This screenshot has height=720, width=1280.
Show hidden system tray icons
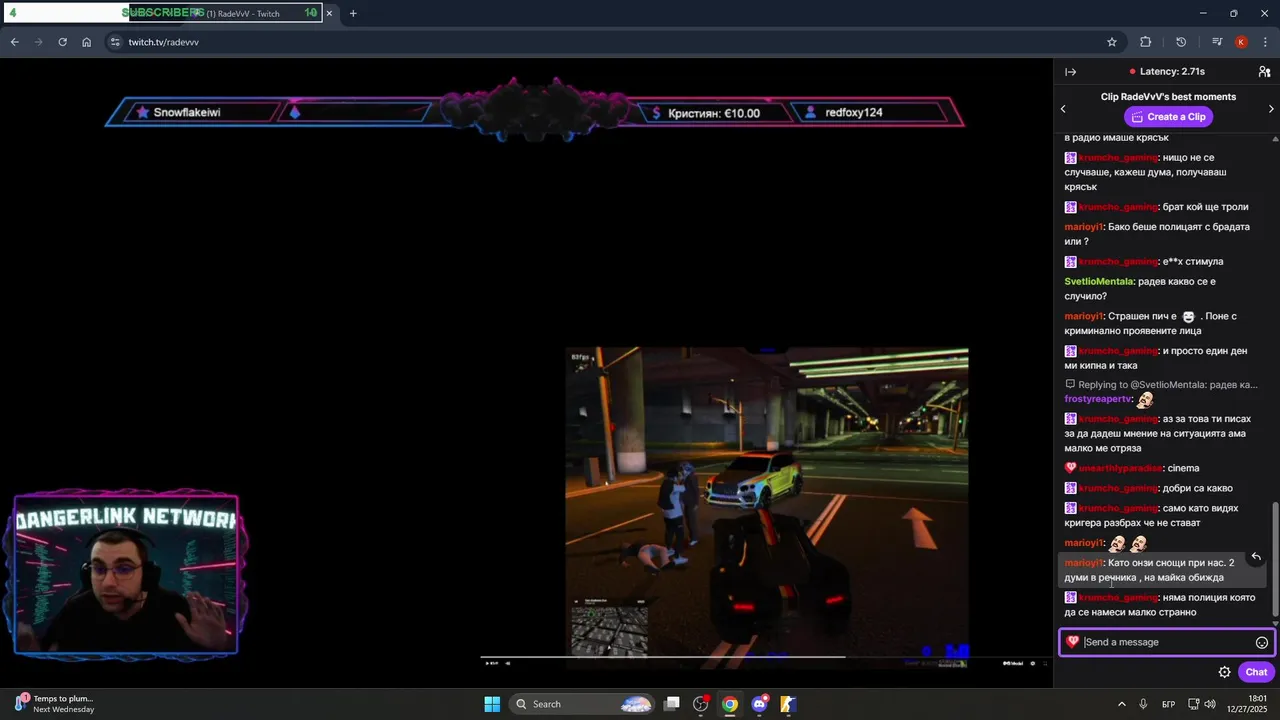(1121, 704)
